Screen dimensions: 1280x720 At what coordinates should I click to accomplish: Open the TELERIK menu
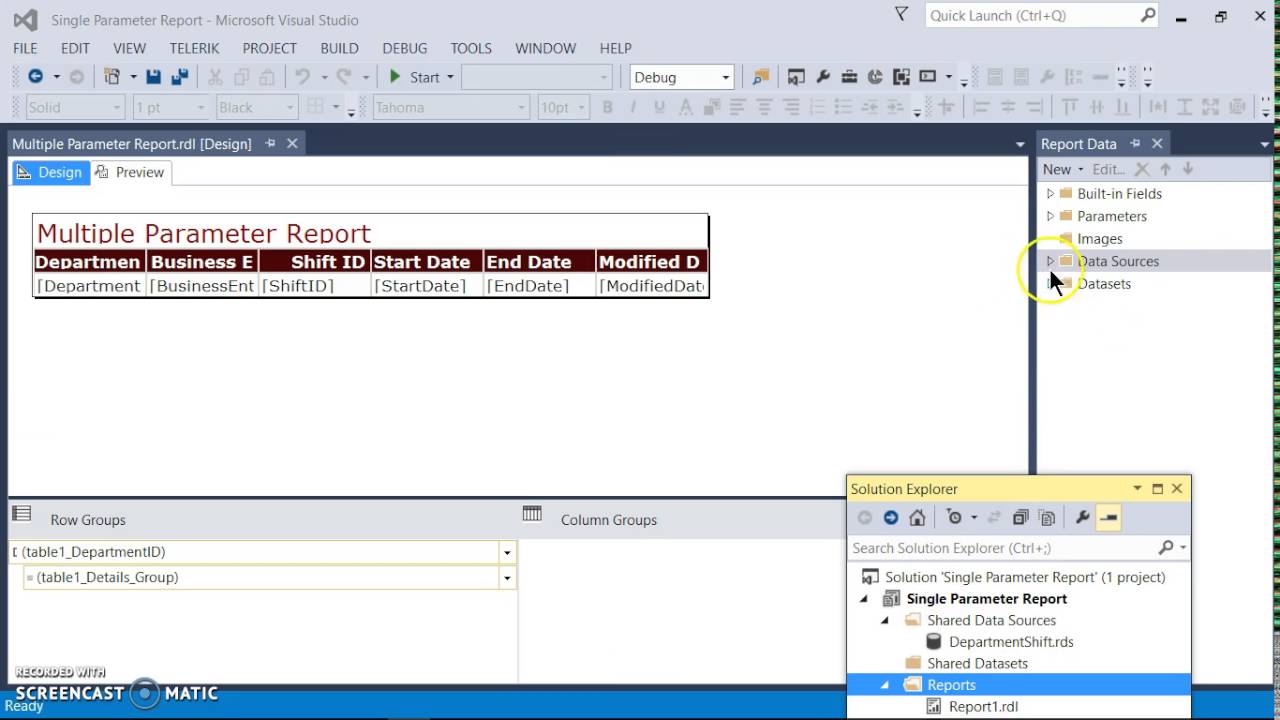pyautogui.click(x=194, y=48)
